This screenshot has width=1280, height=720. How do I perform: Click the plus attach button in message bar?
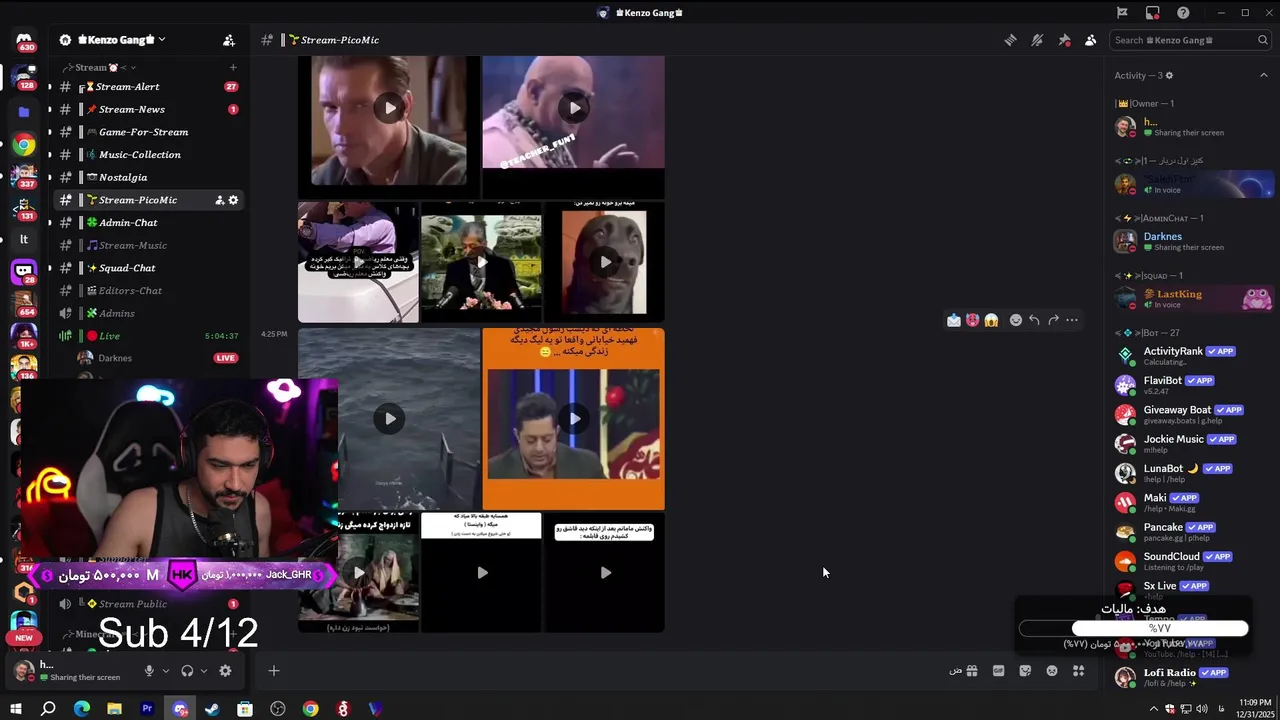(x=274, y=671)
